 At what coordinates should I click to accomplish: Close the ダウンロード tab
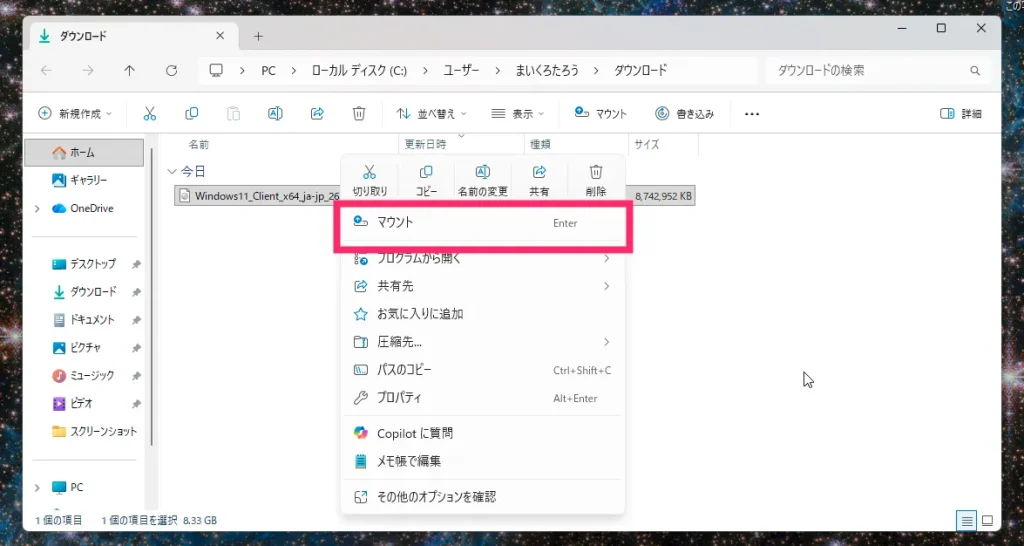tap(220, 36)
